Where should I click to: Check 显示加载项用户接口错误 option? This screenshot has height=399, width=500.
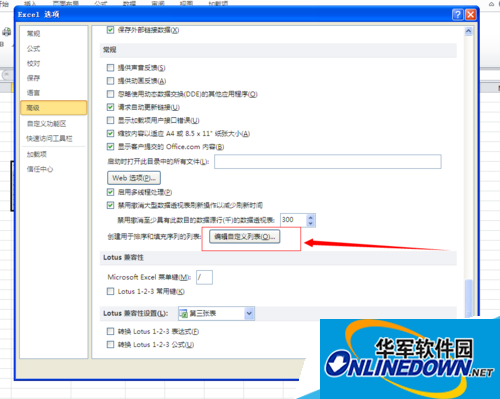coord(110,120)
